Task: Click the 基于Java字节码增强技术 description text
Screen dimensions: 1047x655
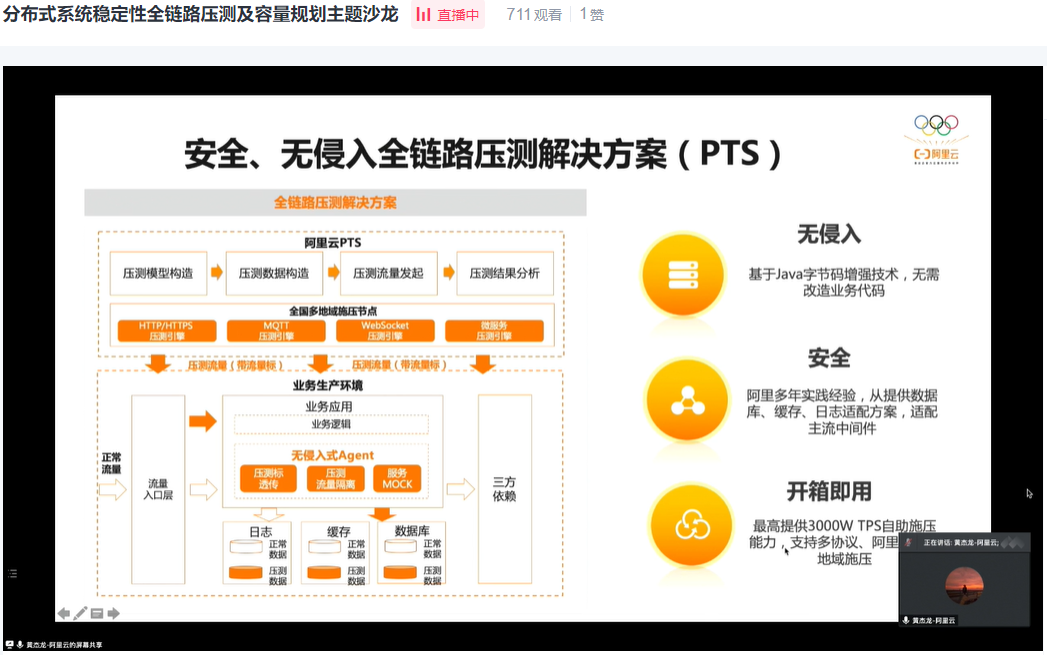Action: [x=844, y=282]
